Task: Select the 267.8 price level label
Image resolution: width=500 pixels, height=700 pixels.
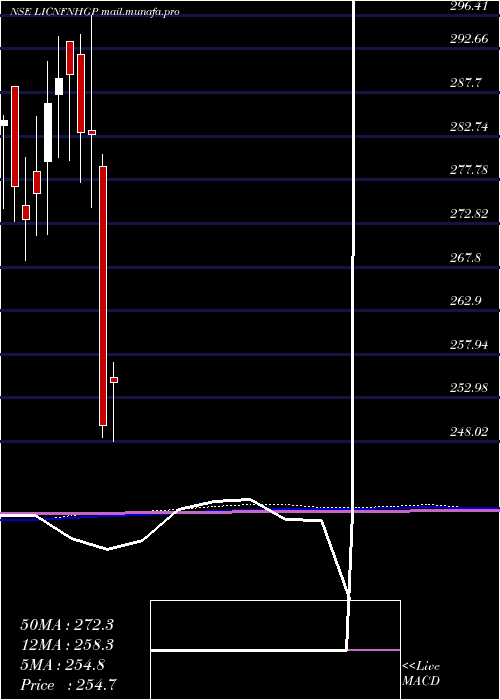Action: pyautogui.click(x=466, y=258)
